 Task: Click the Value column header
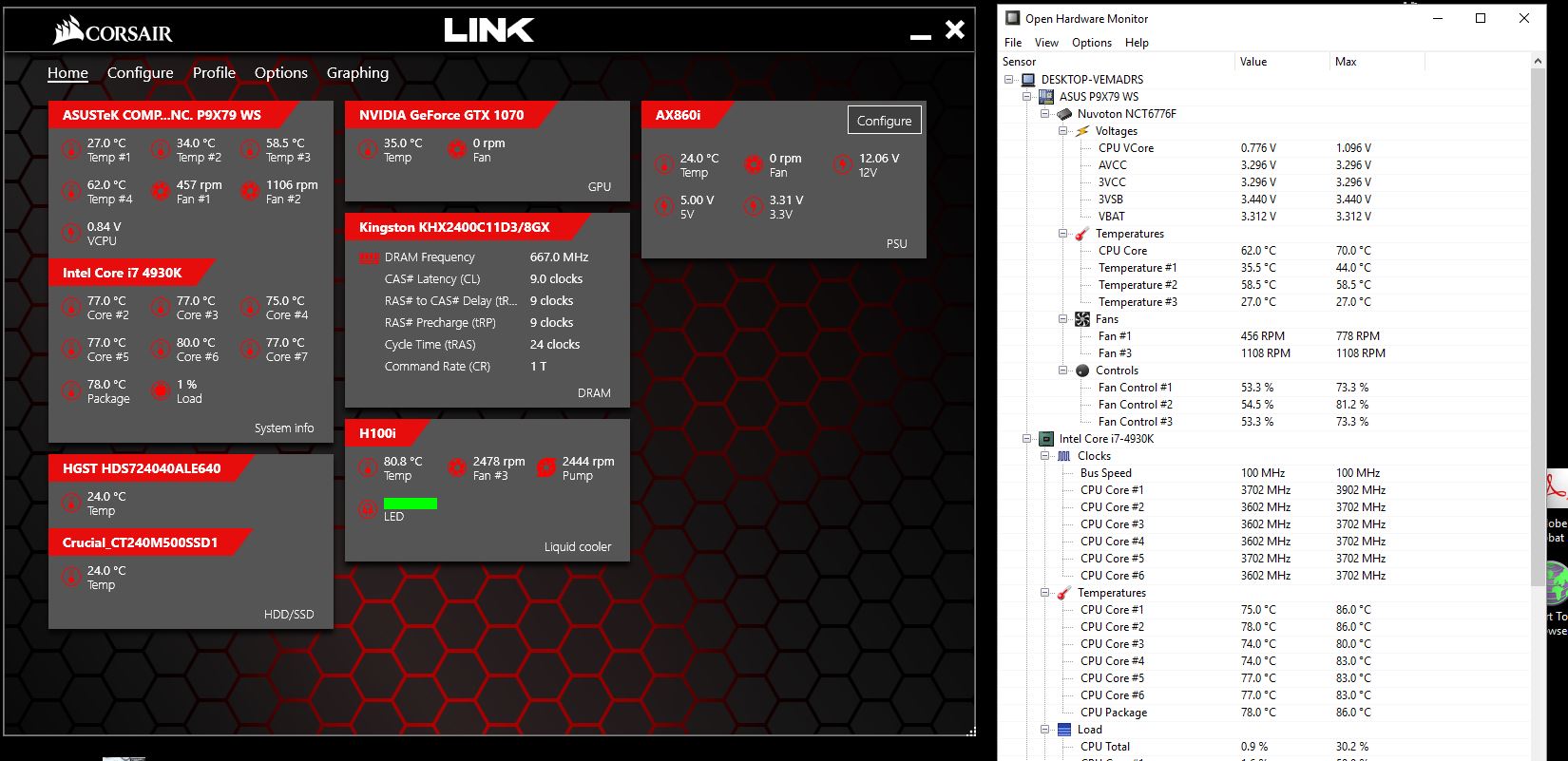(1282, 62)
